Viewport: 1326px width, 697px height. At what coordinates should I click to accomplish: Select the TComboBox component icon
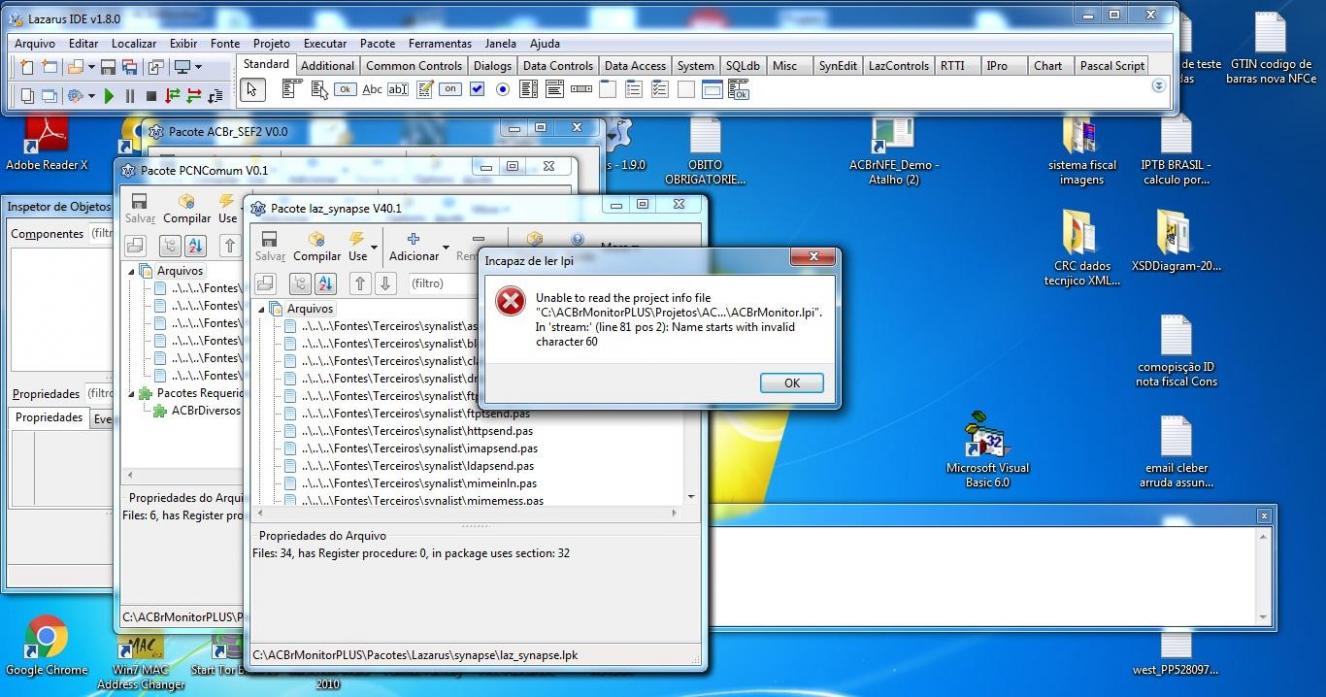tap(555, 90)
